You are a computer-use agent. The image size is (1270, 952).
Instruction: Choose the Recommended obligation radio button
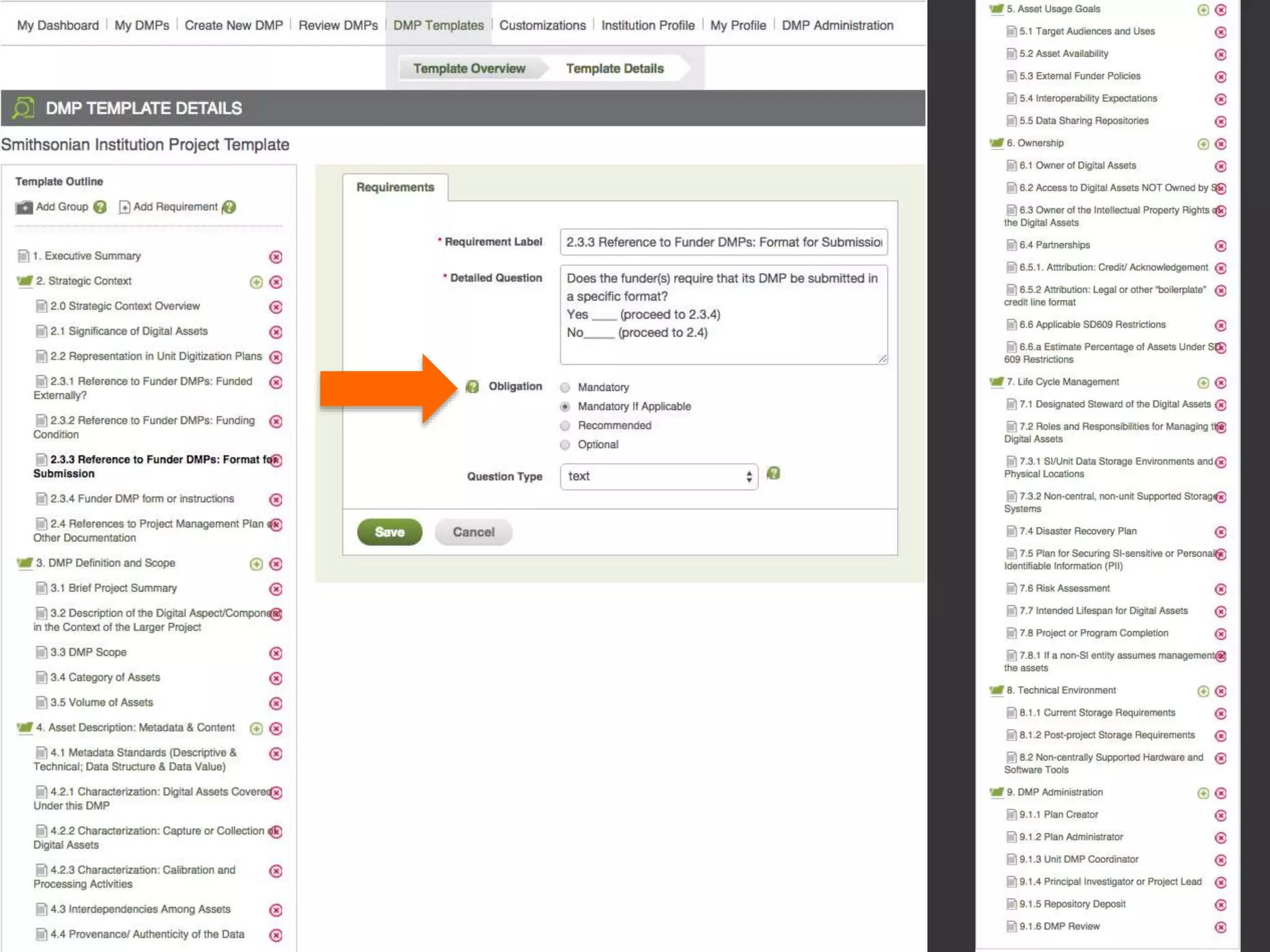[565, 426]
